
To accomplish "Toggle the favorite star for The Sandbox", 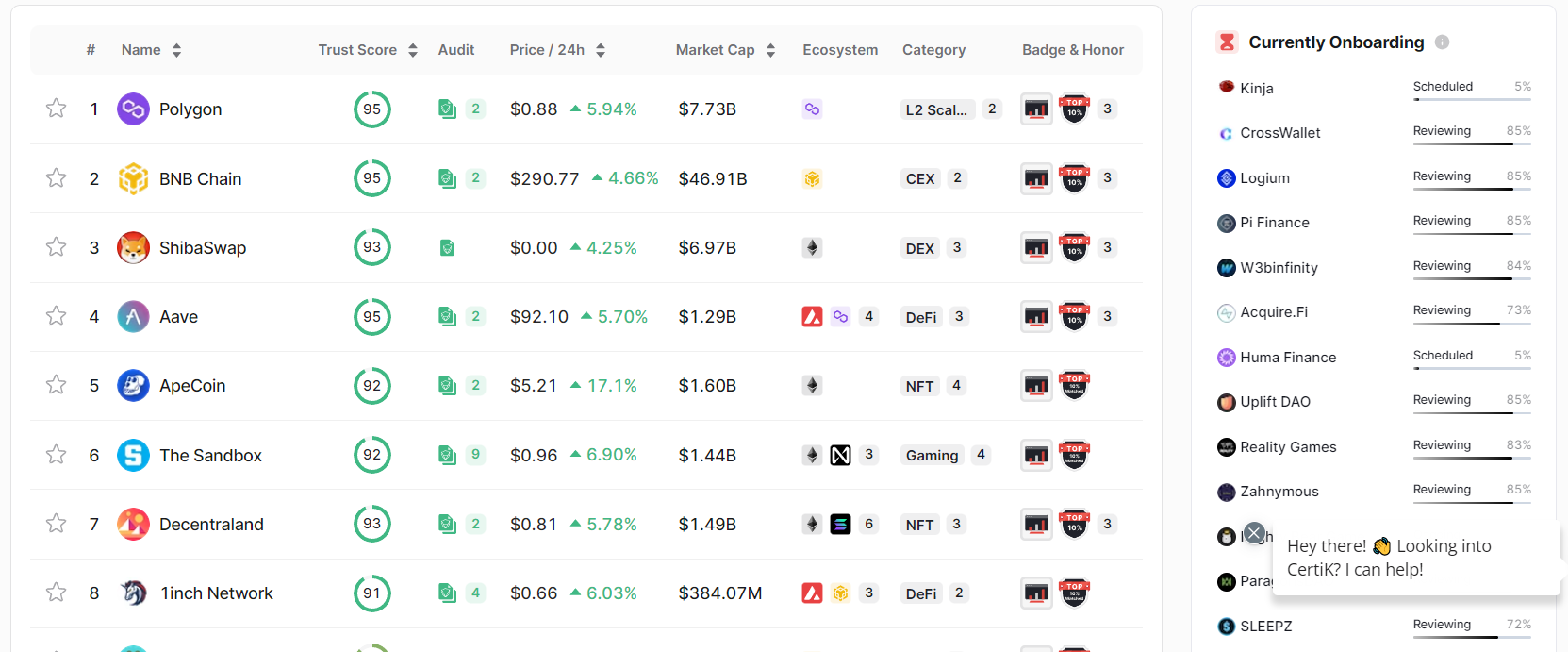I will (x=55, y=455).
